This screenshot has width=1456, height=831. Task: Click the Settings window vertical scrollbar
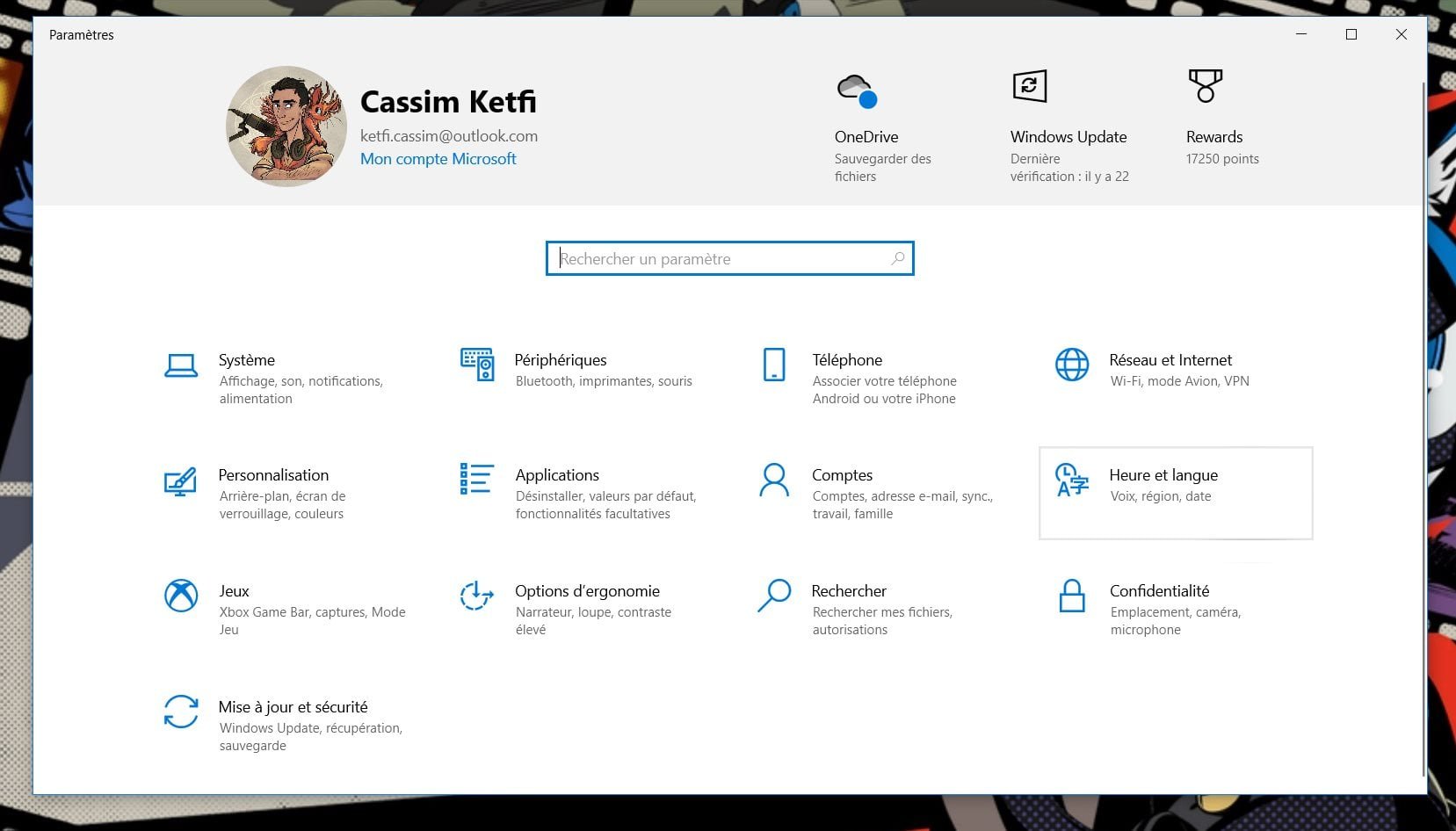coord(1424,429)
